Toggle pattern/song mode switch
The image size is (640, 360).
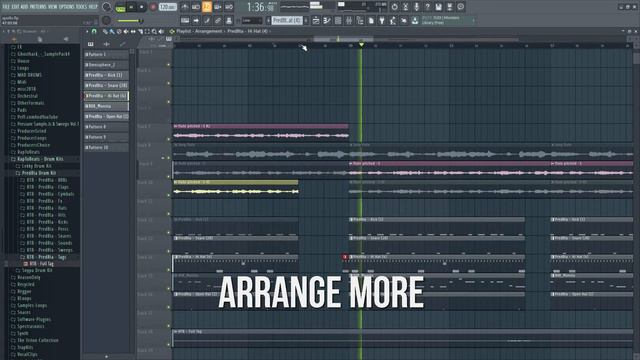coord(120,7)
